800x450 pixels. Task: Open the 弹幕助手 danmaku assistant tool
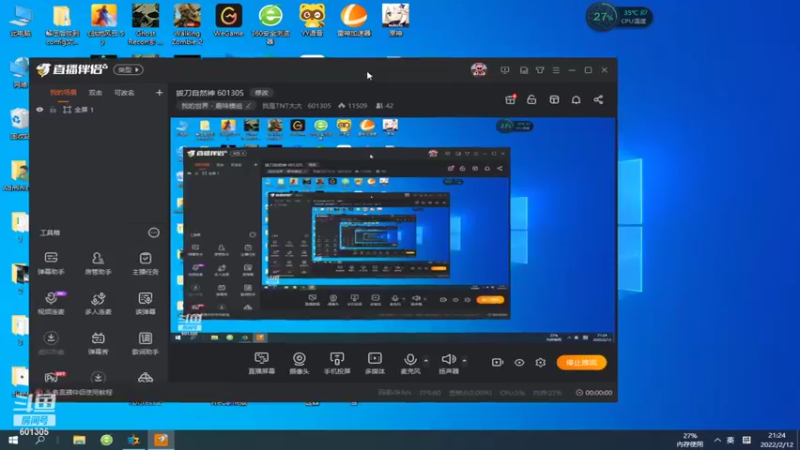click(51, 263)
